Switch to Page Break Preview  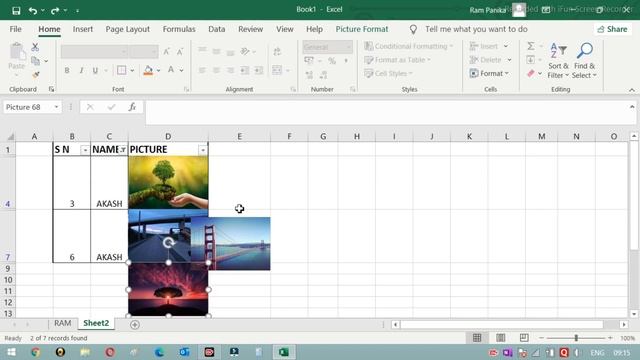524,338
